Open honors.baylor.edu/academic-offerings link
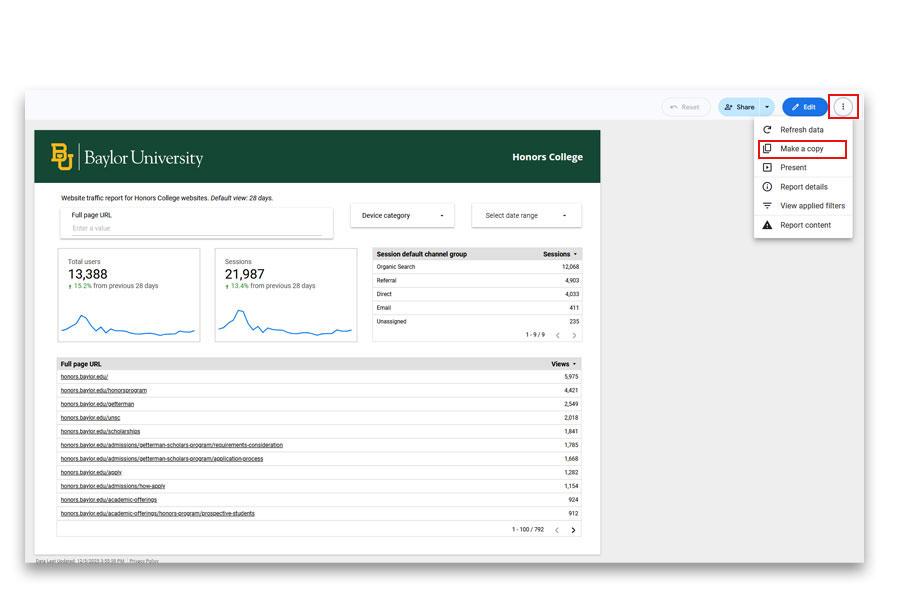900x604 pixels. (109, 500)
